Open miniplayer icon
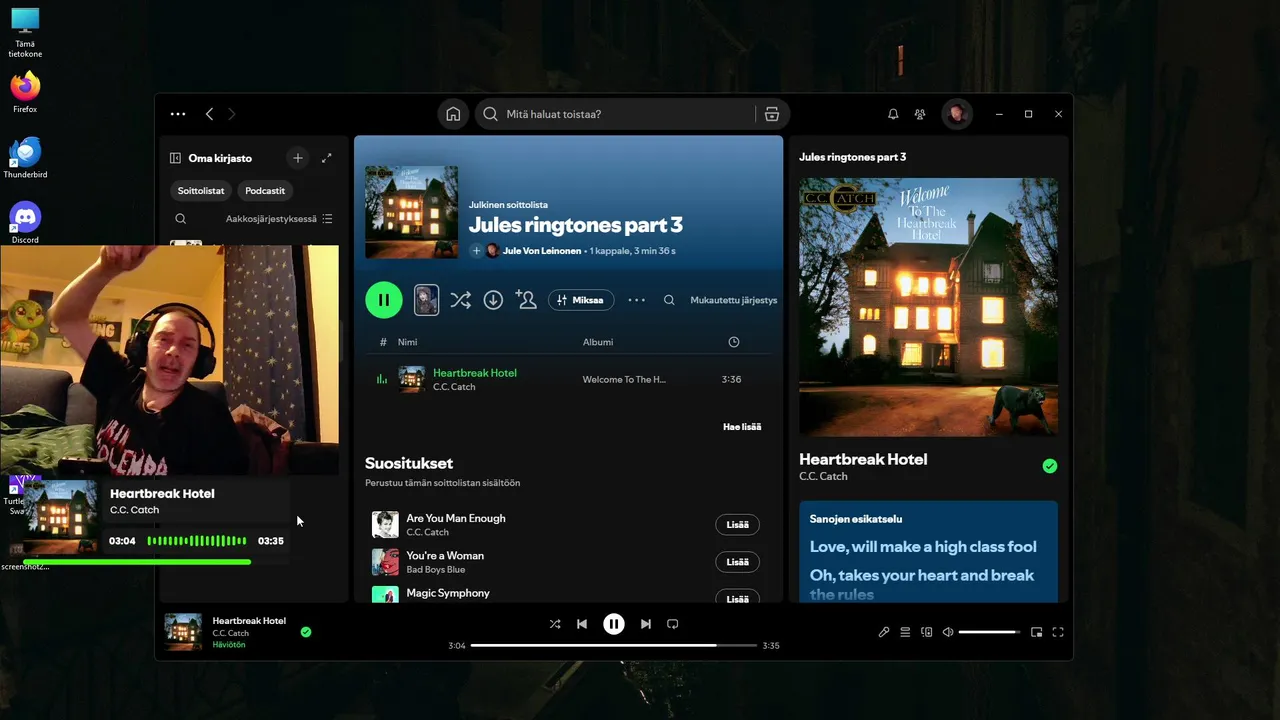1280x720 pixels. 1037,632
